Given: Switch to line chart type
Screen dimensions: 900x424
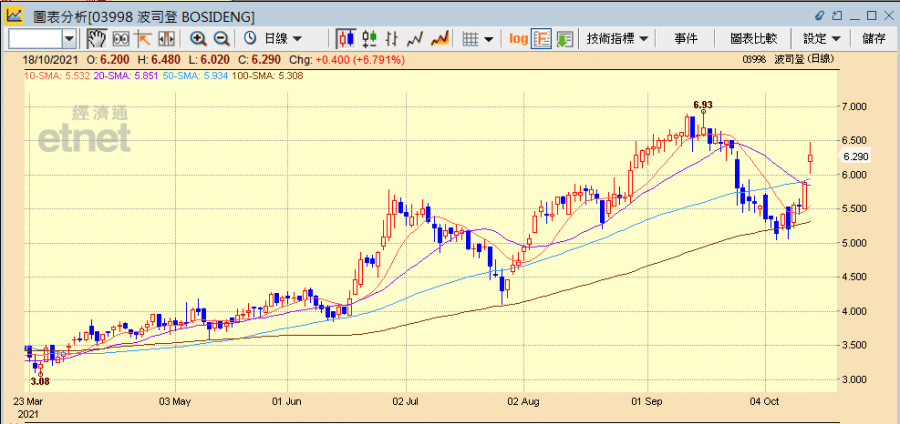Looking at the screenshot, I should click(415, 38).
